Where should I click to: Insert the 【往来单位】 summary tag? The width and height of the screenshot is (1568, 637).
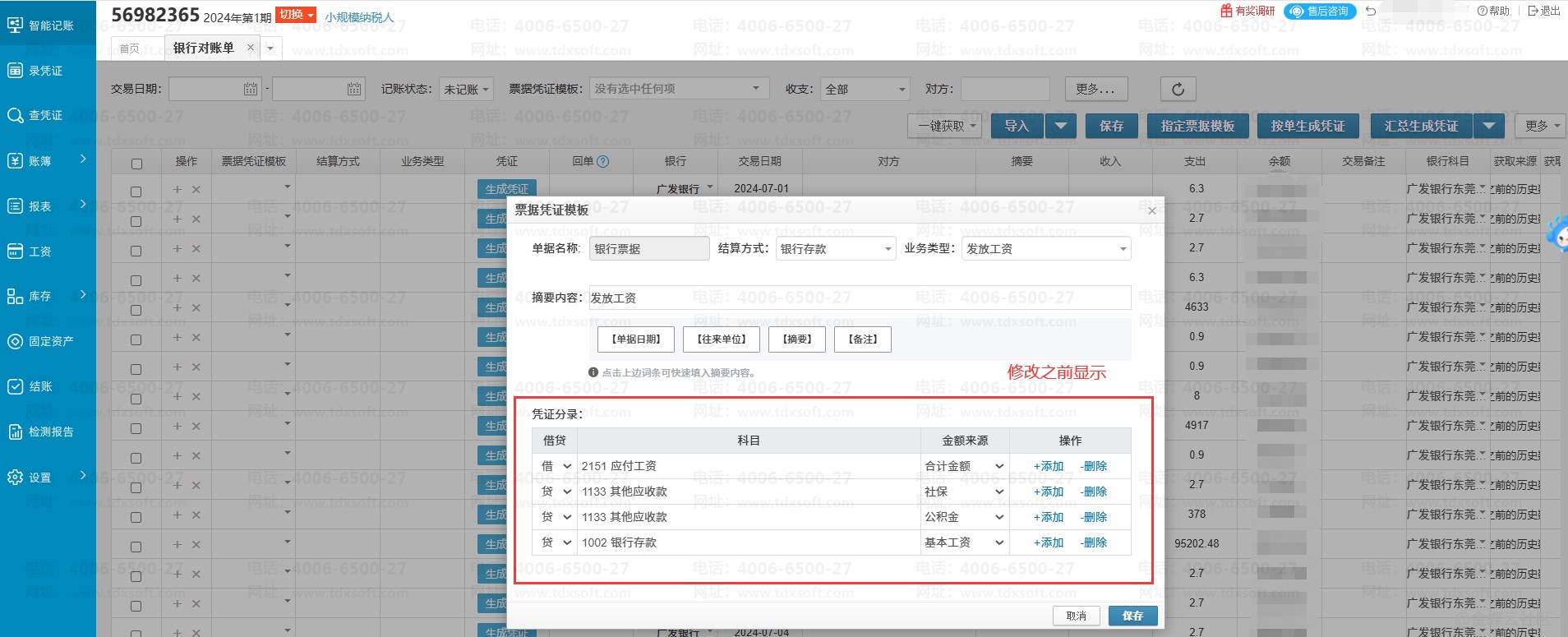[721, 339]
